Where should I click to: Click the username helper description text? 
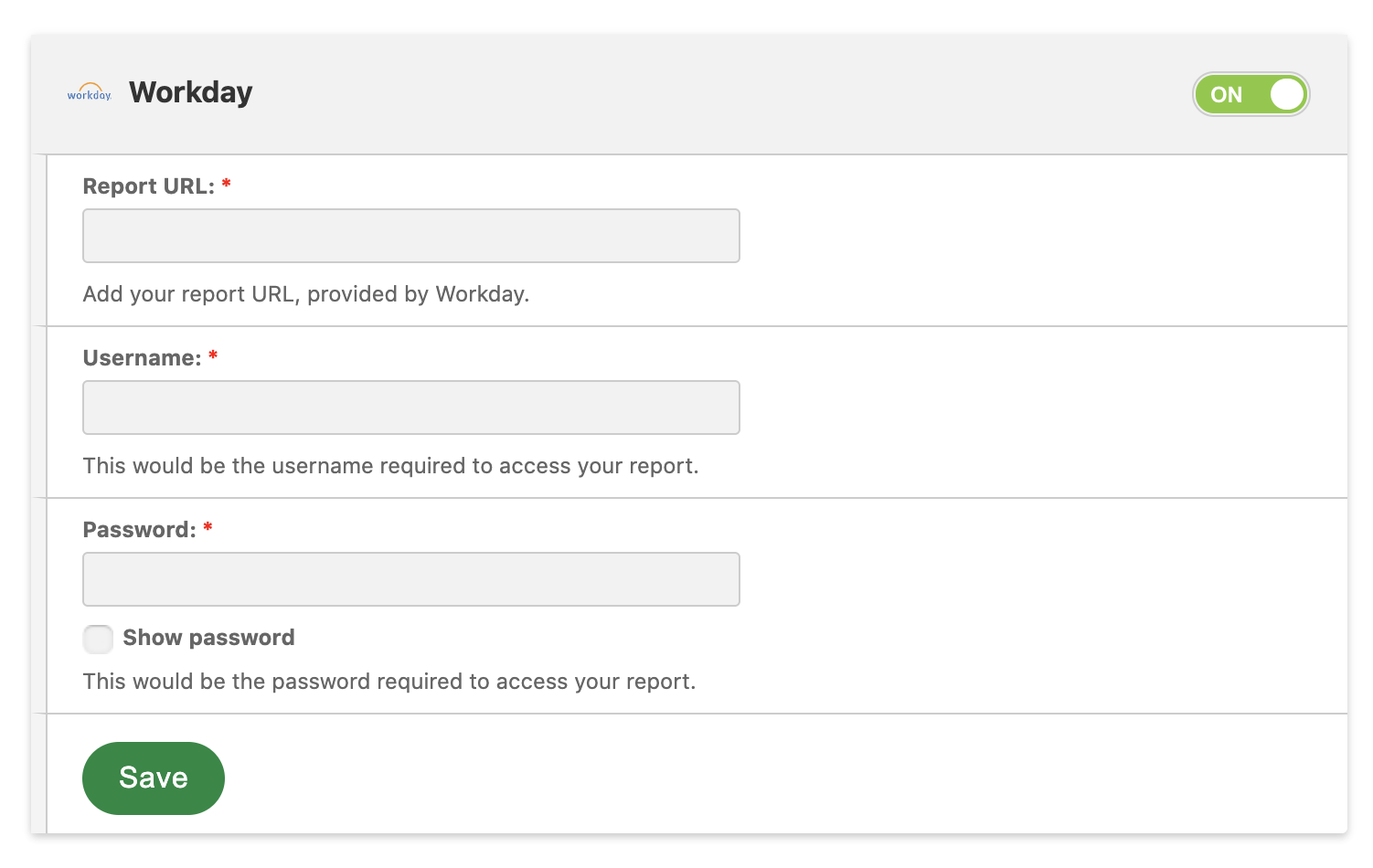[390, 466]
